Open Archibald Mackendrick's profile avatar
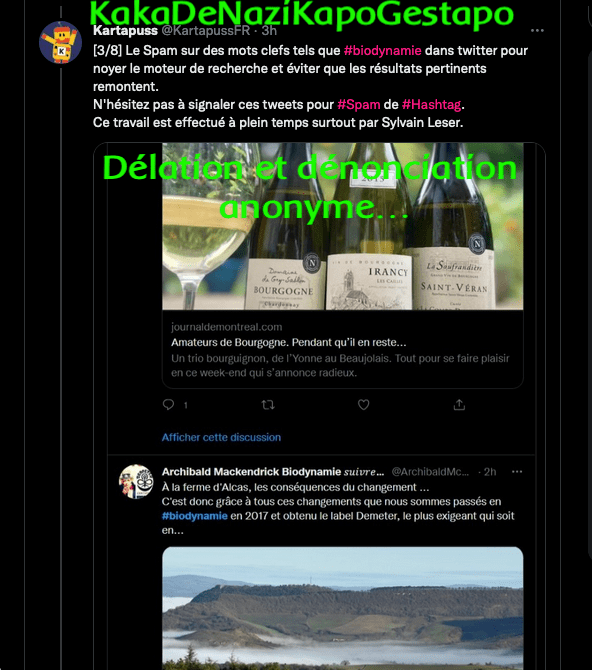 pyautogui.click(x=136, y=482)
